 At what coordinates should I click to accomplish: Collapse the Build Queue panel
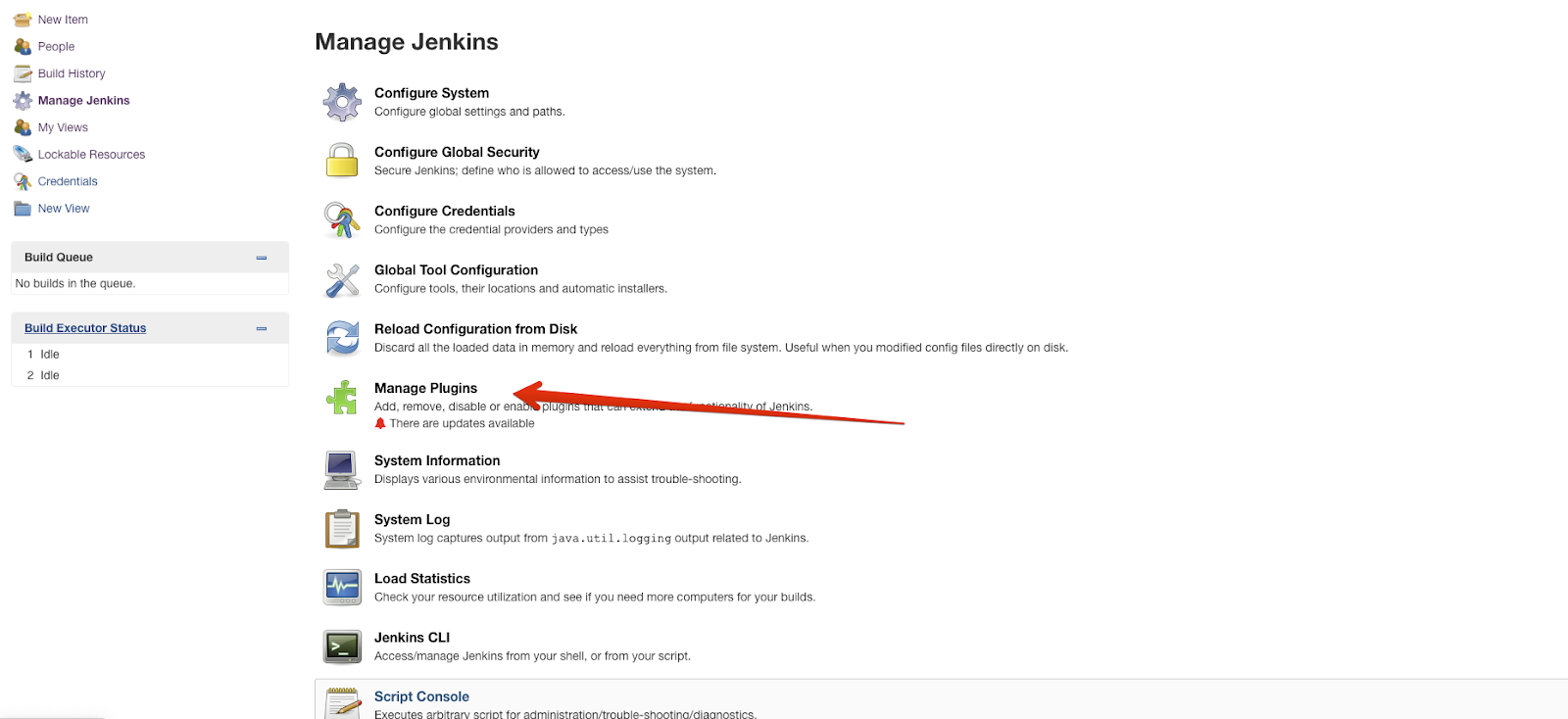click(262, 258)
